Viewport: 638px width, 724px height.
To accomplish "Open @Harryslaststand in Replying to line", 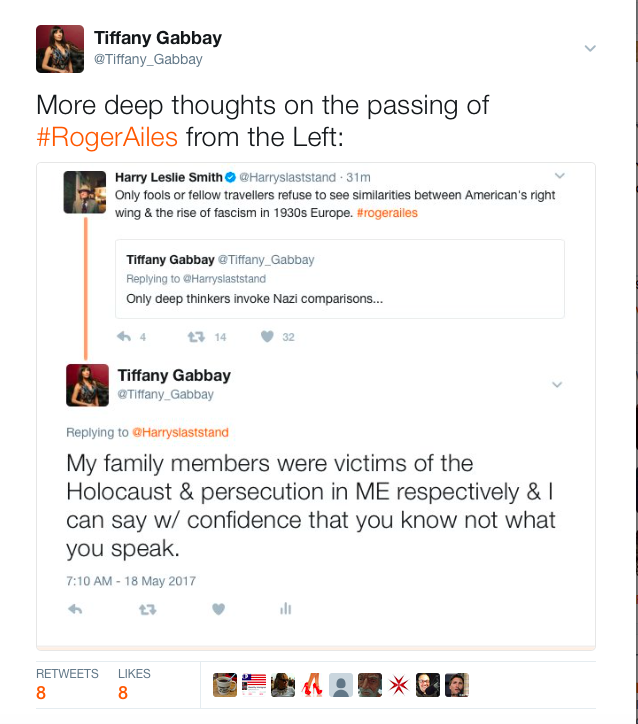I will point(180,432).
